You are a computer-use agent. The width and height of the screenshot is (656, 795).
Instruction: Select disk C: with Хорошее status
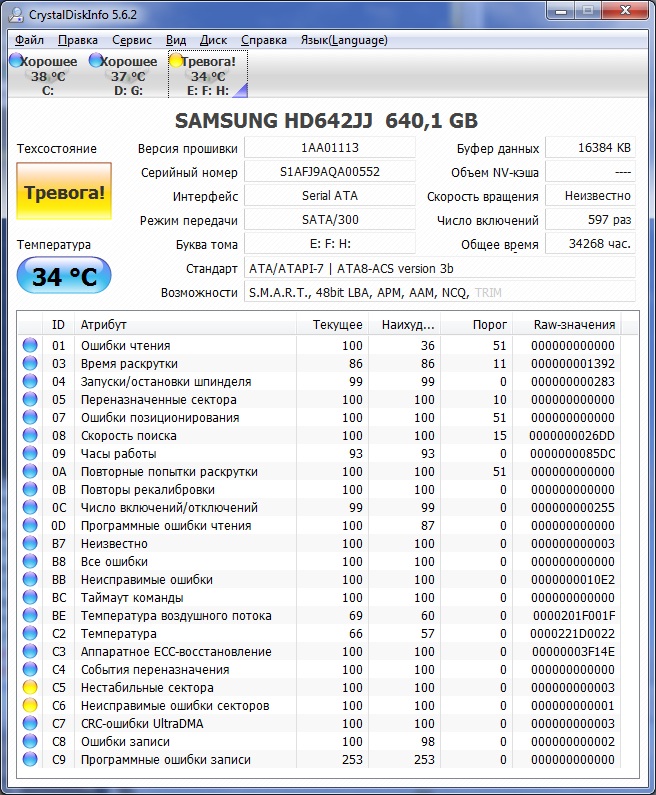coord(48,75)
